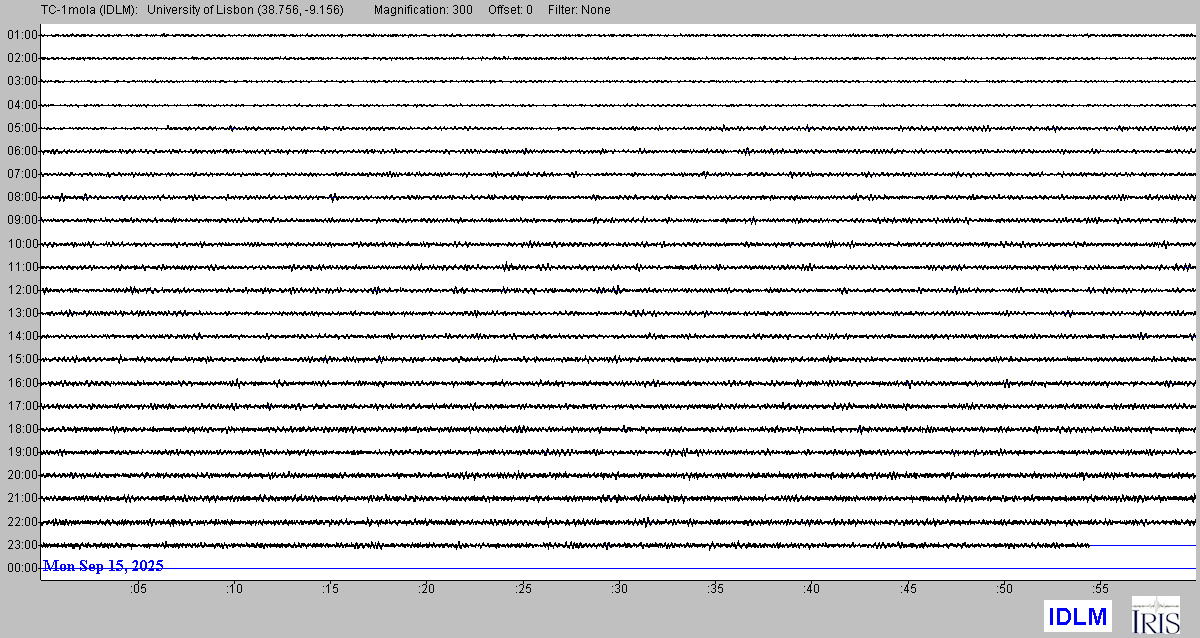Select the 05:00 hour row label
Viewport: 1200px width, 638px height.
pyautogui.click(x=21, y=128)
